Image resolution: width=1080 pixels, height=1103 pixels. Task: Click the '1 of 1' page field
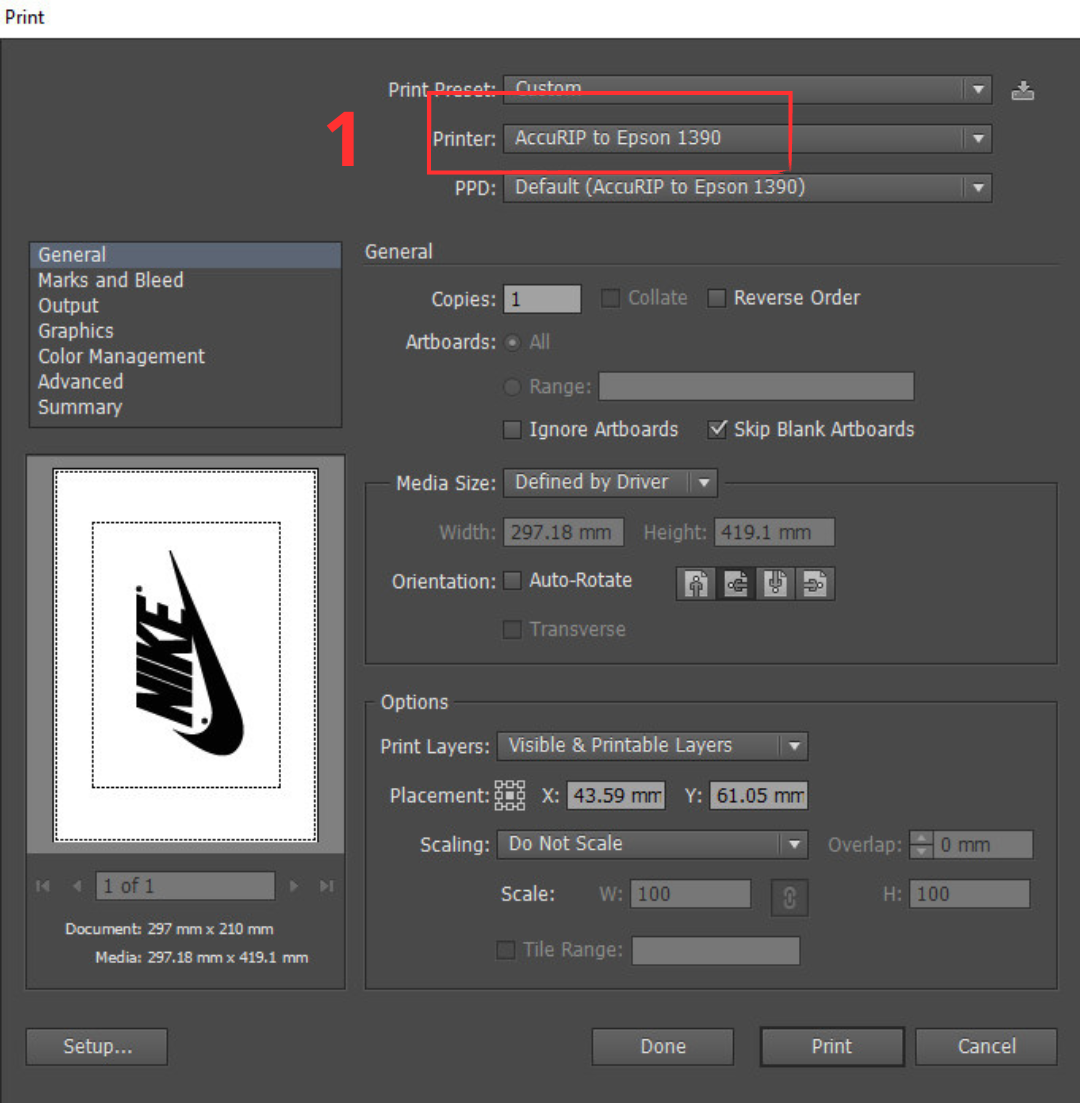(186, 886)
